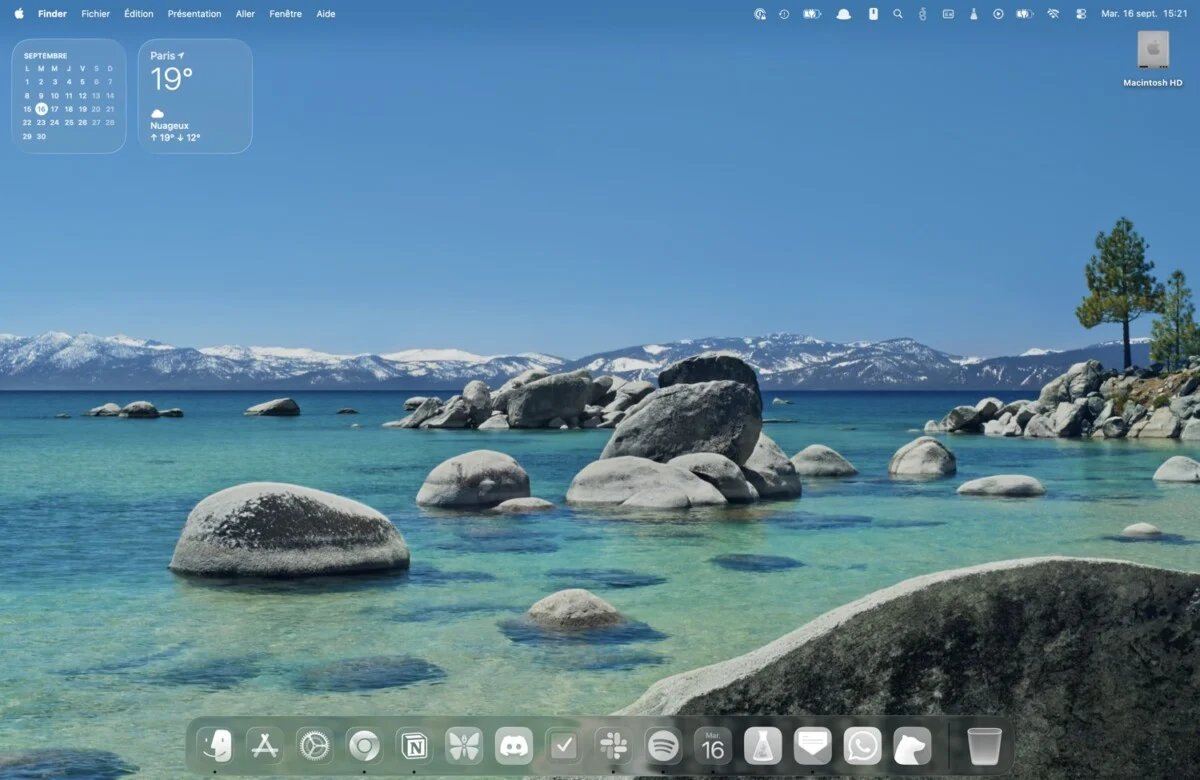
Task: Open the Calendar app showing the 16
Action: click(x=712, y=745)
